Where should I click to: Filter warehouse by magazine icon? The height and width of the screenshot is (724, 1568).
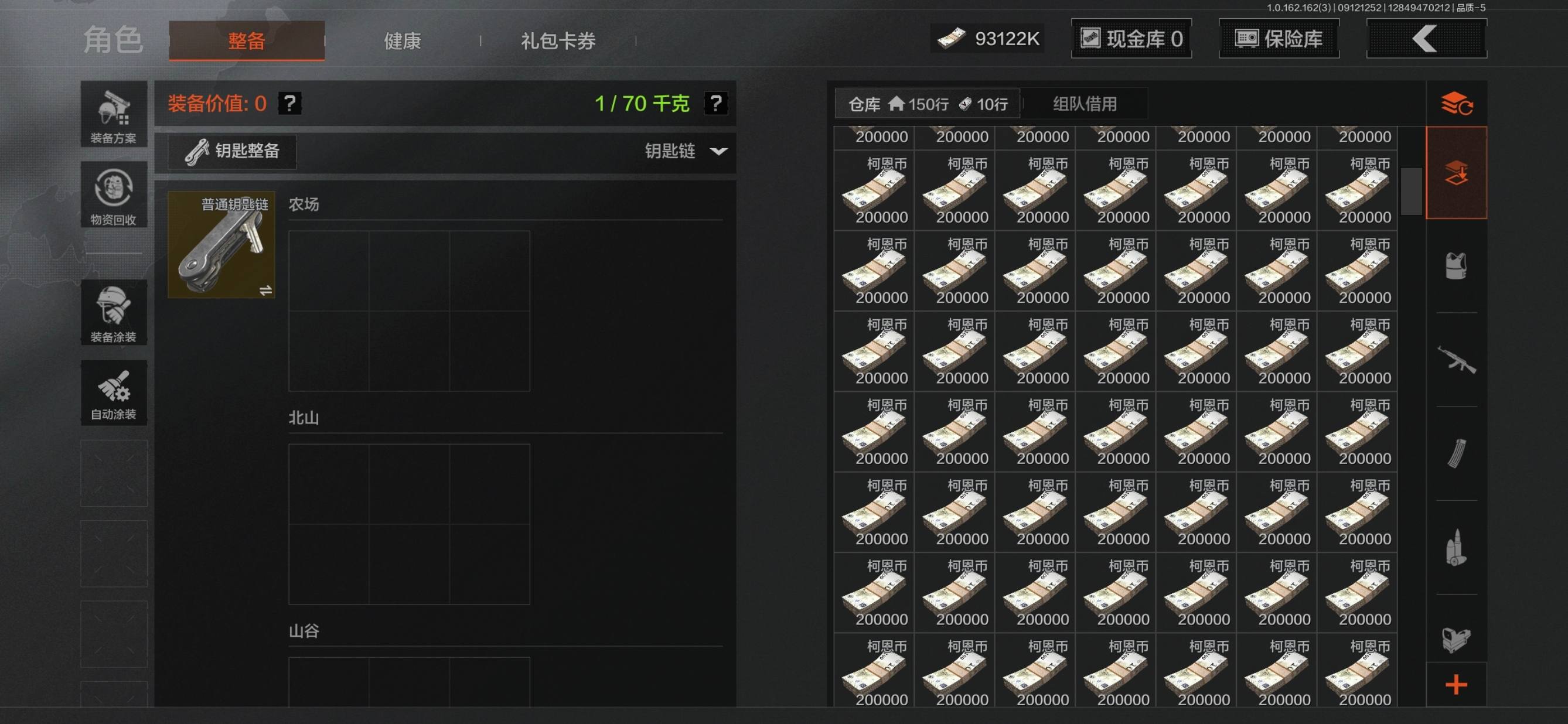(1456, 453)
